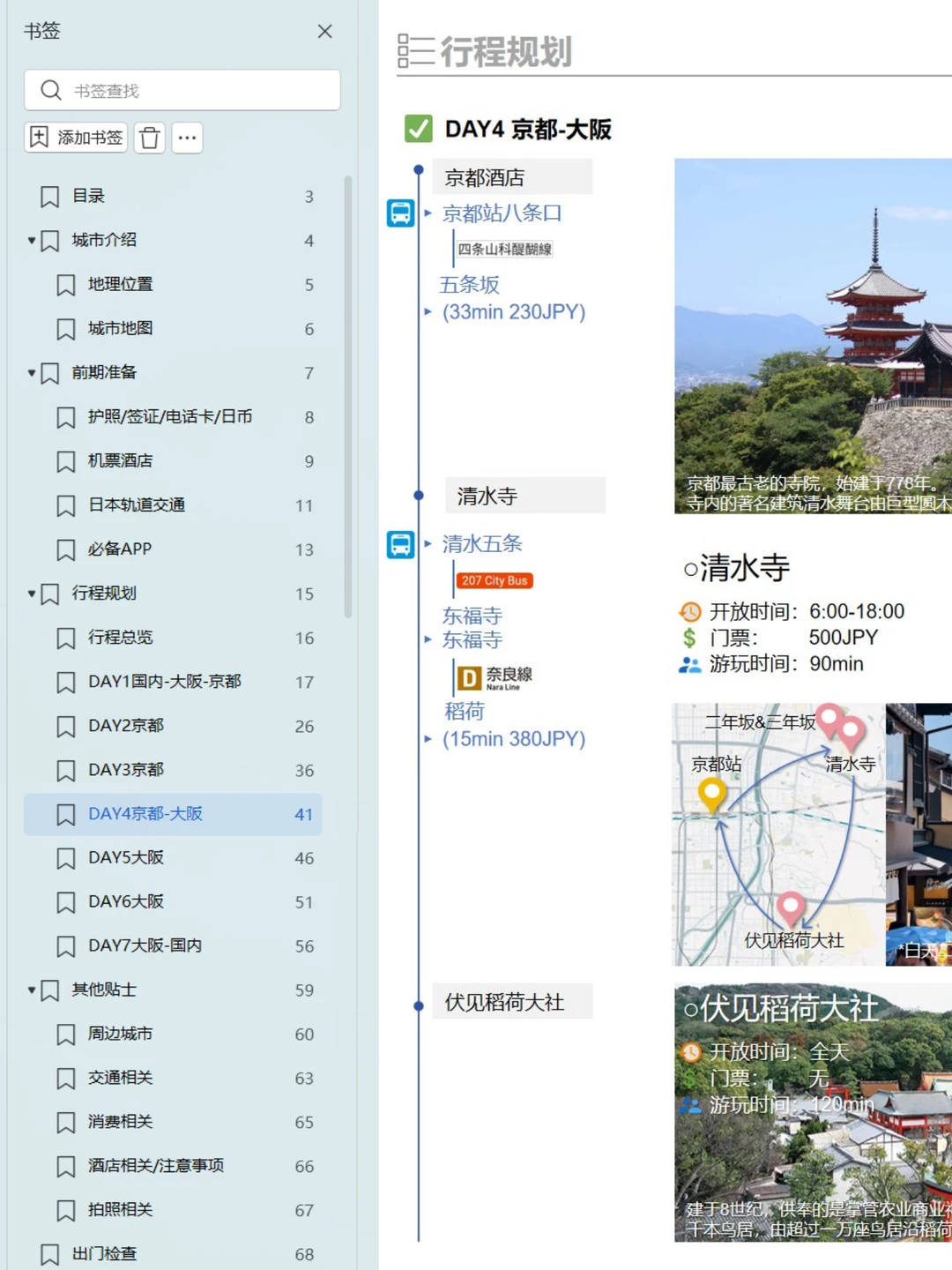Click the bus icon beside 京都站八条口
952x1270 pixels.
(401, 213)
